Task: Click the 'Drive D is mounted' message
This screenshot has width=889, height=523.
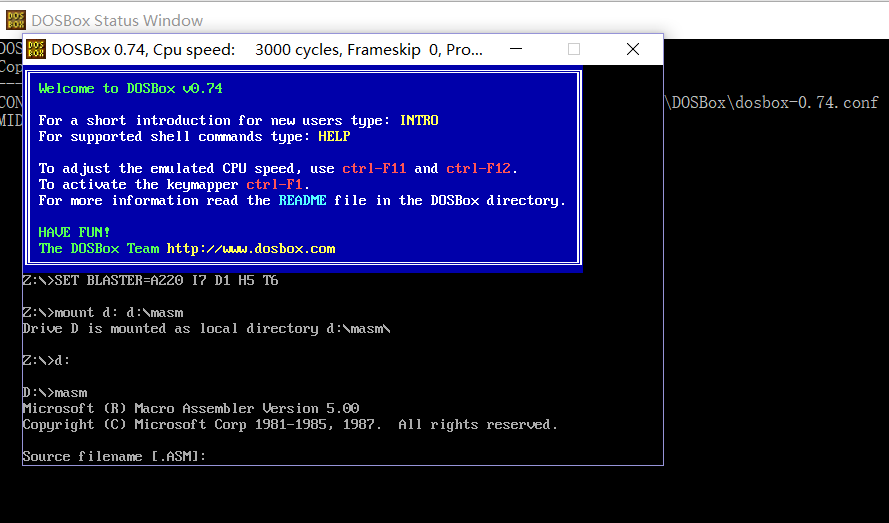Action: point(206,328)
